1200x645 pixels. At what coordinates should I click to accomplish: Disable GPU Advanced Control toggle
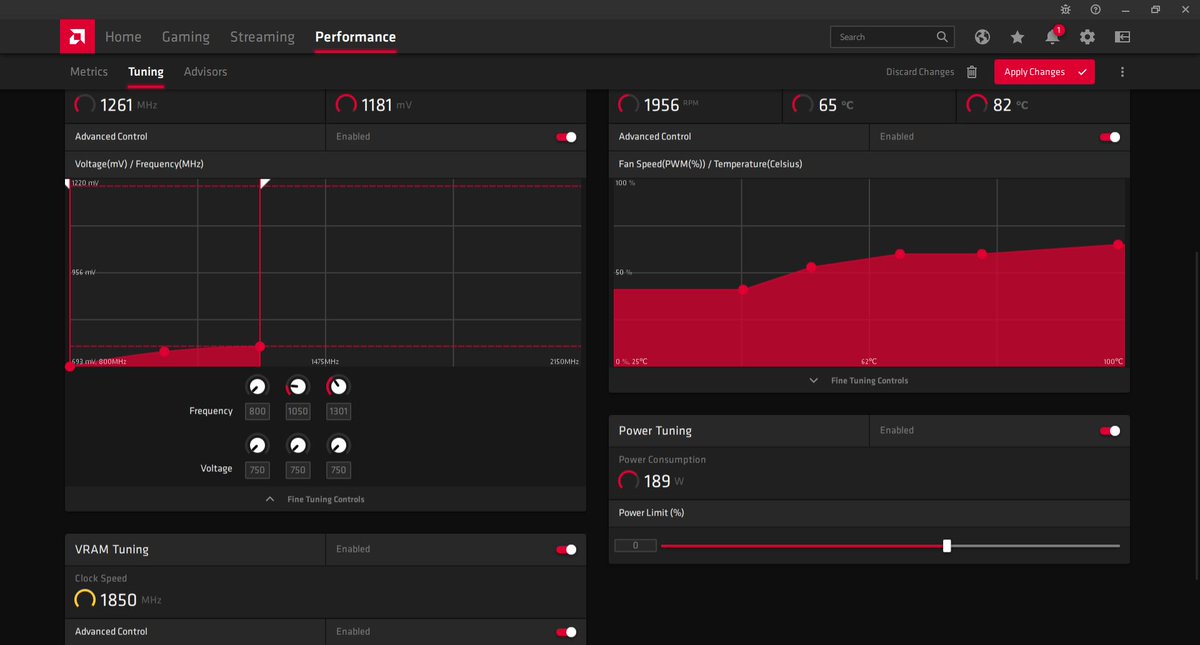pyautogui.click(x=566, y=137)
